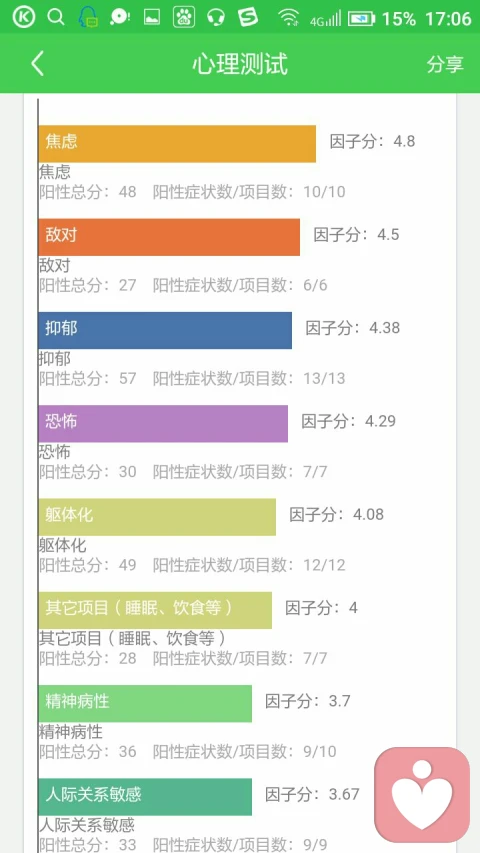Tap the gallery picture status icon

click(x=152, y=17)
